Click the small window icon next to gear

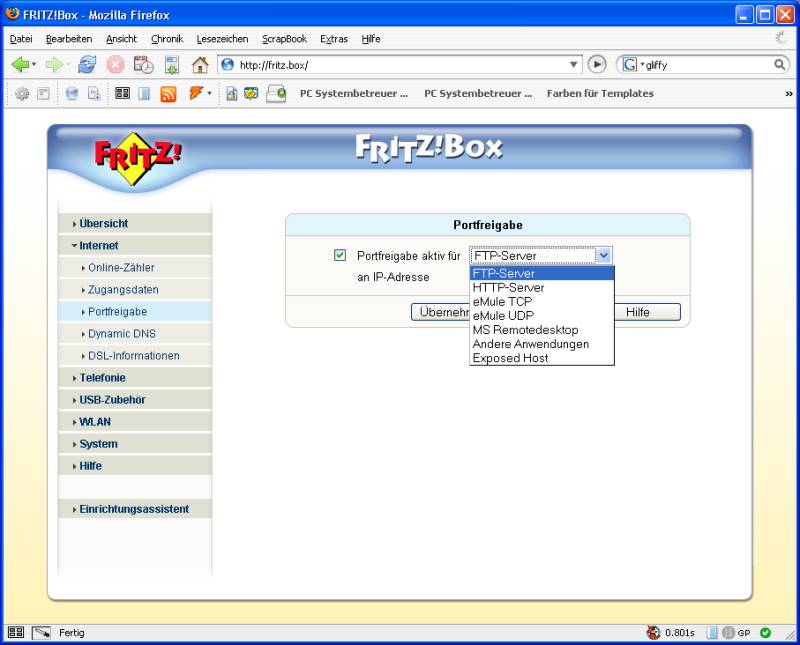pos(43,93)
